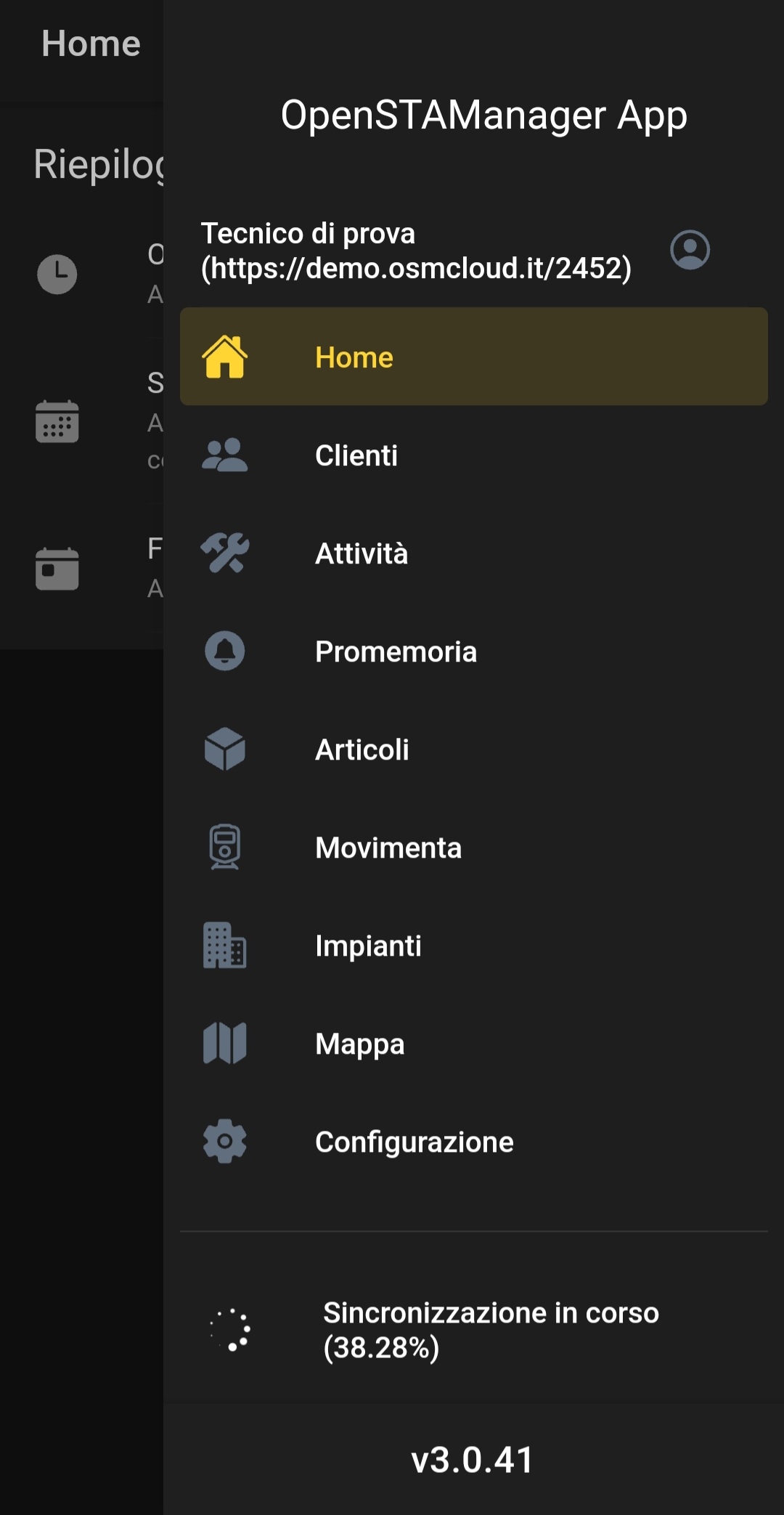Tap the Tecnico di prova account text
The height and width of the screenshot is (1515, 784).
[416, 251]
